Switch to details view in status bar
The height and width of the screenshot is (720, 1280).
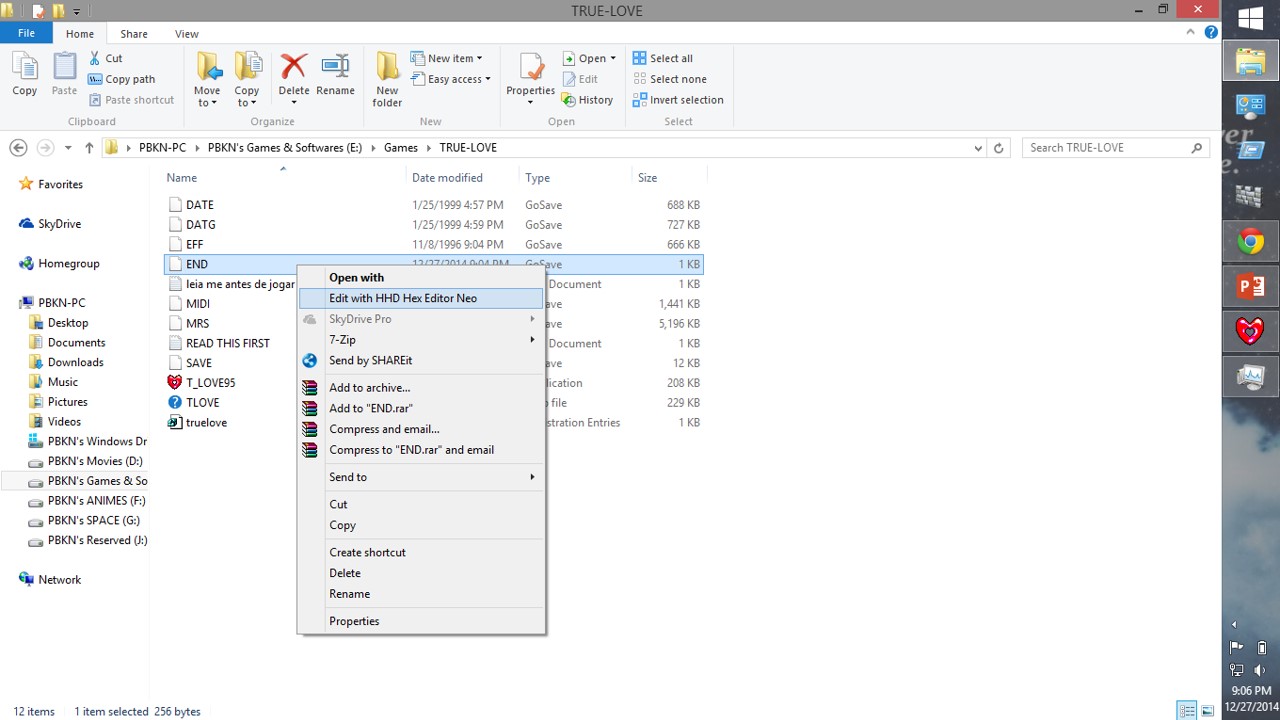pyautogui.click(x=1187, y=711)
